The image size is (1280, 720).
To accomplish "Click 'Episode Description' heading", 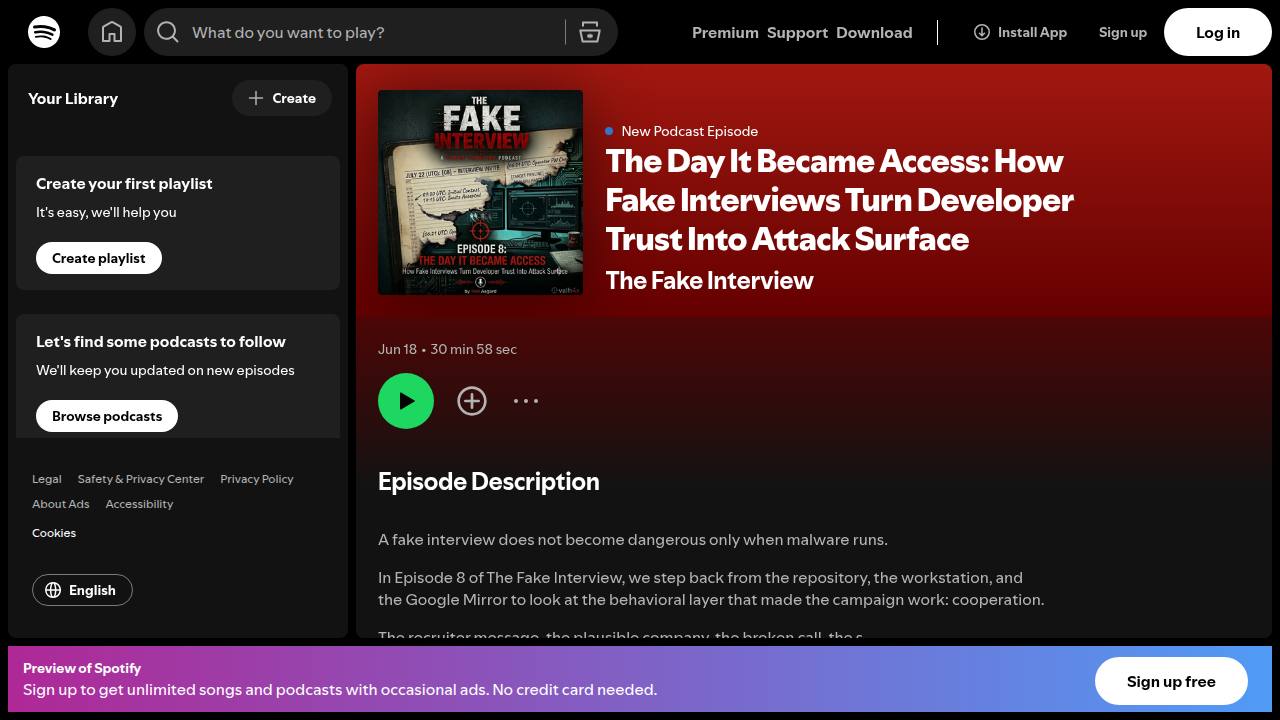I will tap(489, 482).
